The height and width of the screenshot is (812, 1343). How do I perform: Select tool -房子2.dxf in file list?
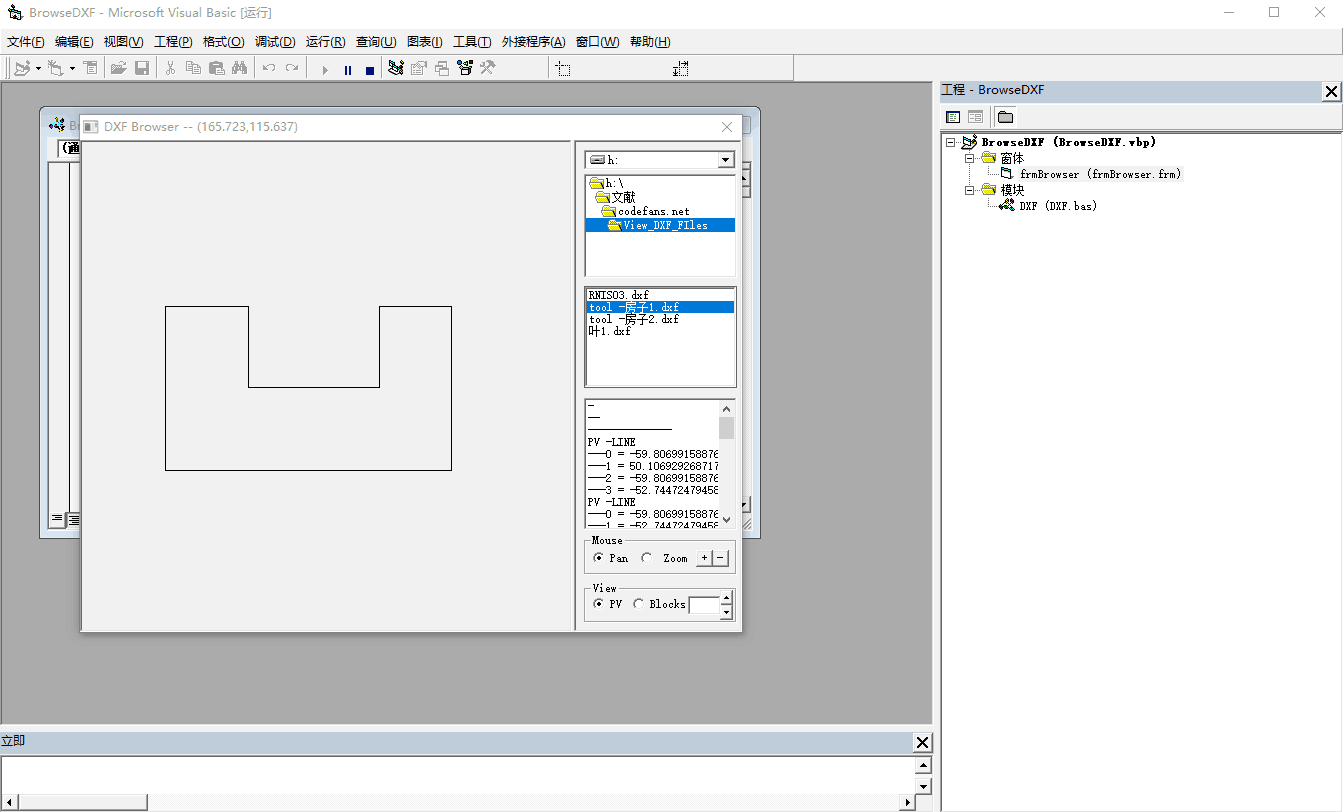point(634,319)
